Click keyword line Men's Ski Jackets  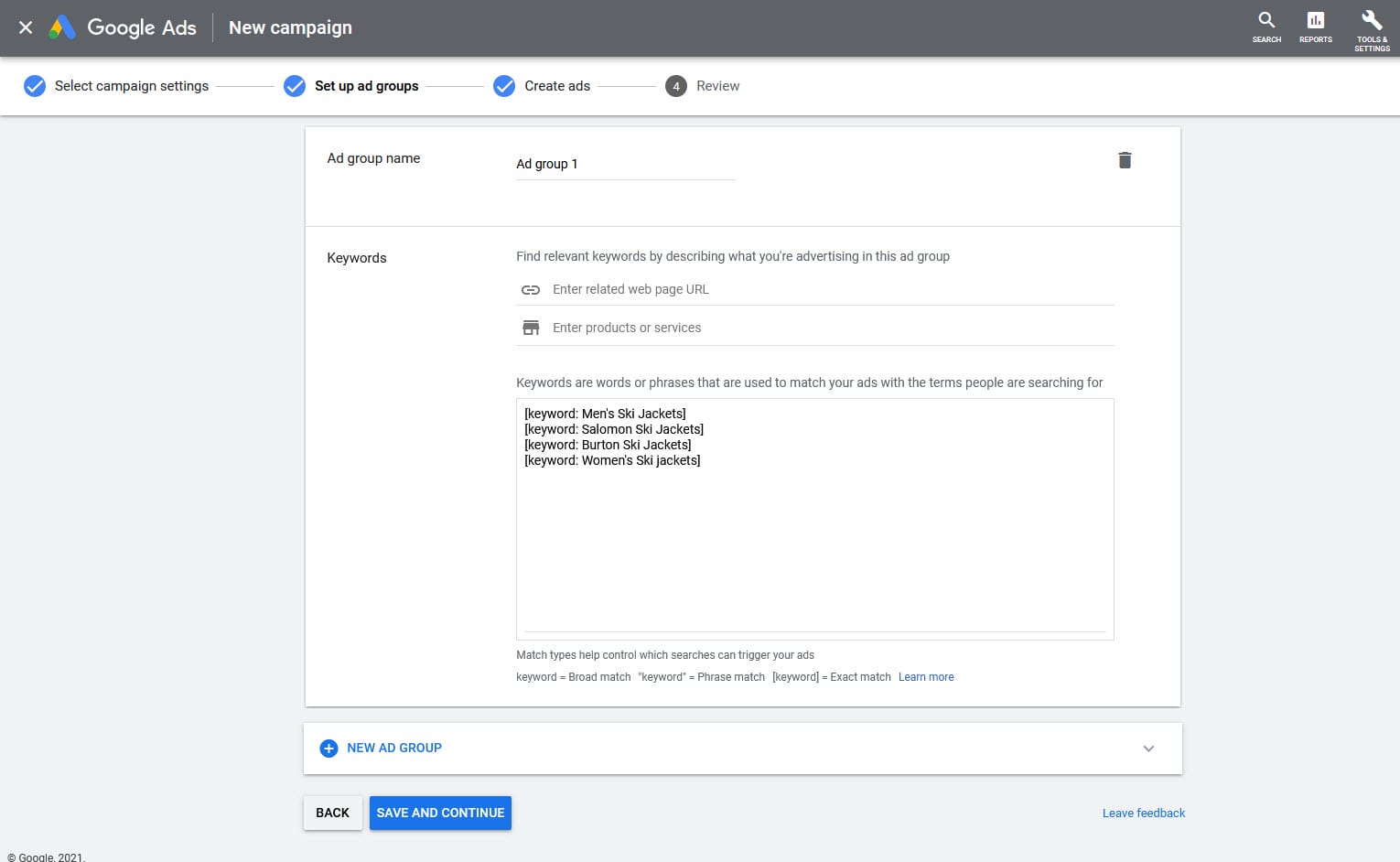(x=605, y=414)
